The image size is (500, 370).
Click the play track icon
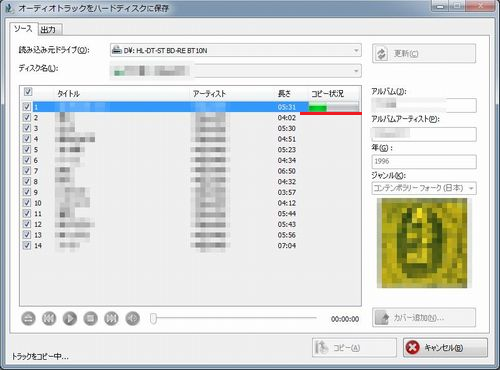tap(70, 318)
